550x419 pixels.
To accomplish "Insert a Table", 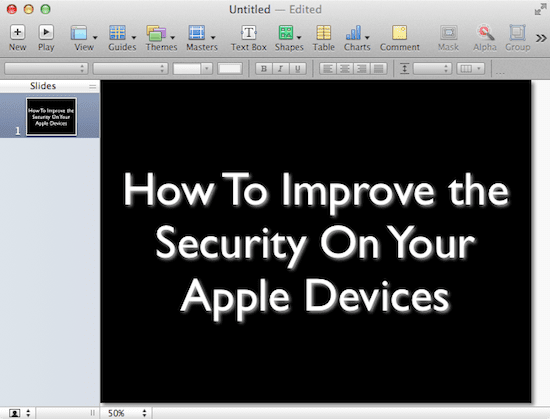I will [323, 37].
